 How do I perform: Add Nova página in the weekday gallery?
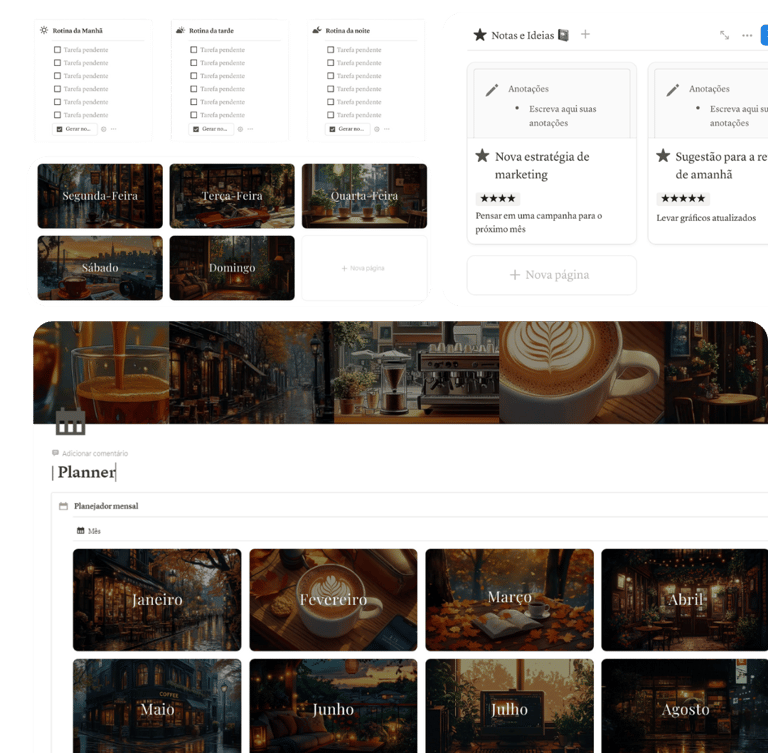coord(364,268)
